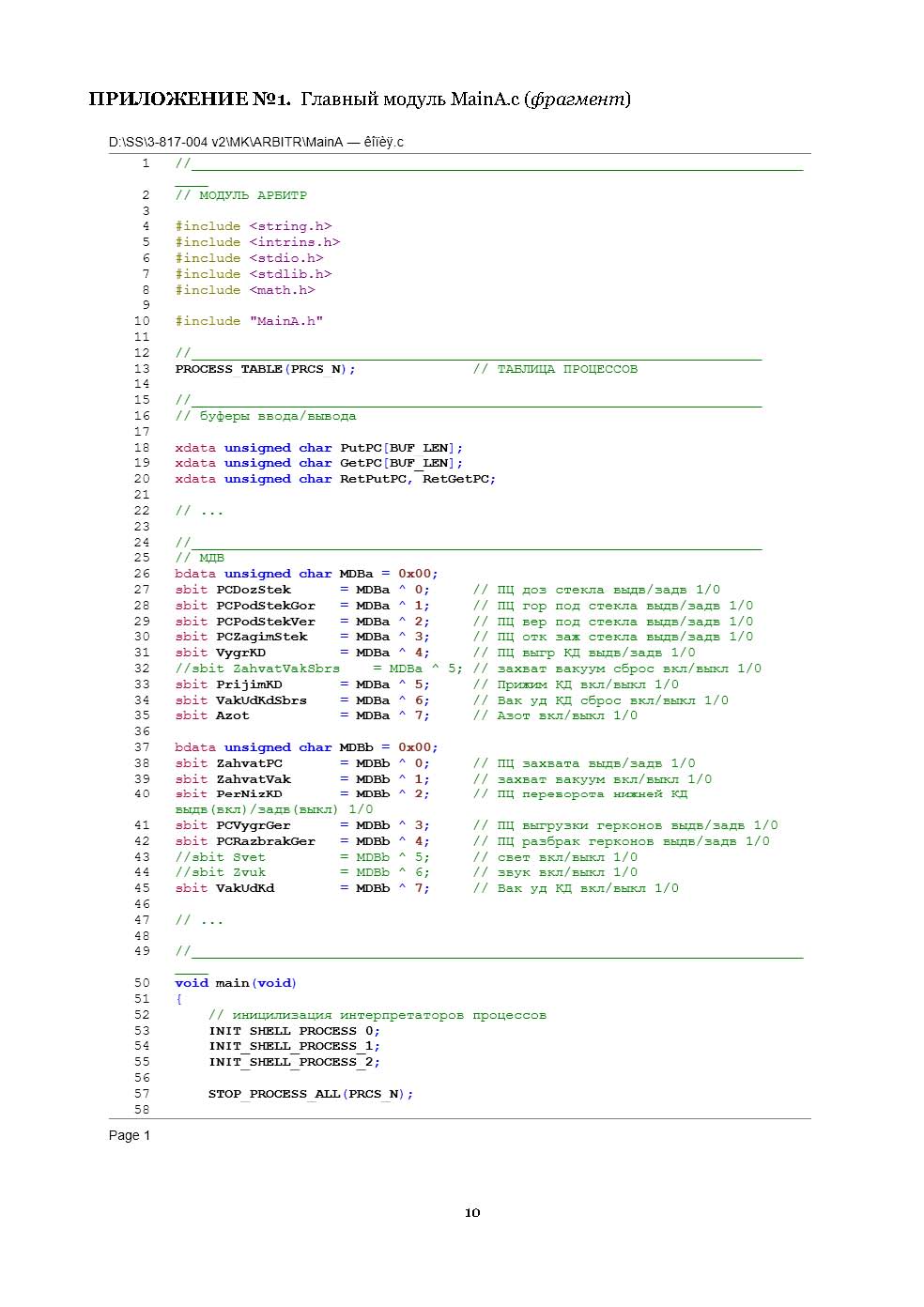
Task: Click 'INIT_SHELL_PROCESS_2;' line
Action: [x=295, y=1062]
